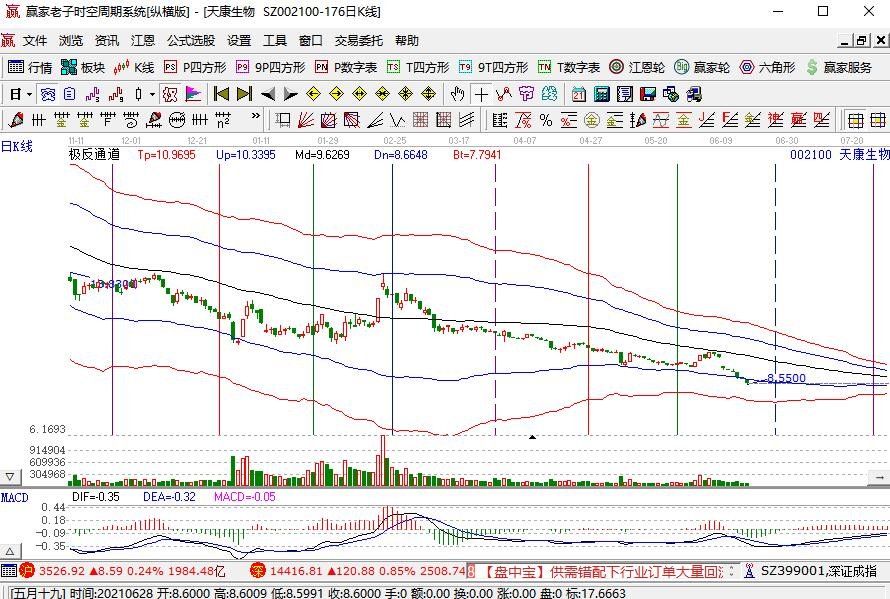Click SZ399001 深证成指 in status bar

[818, 571]
